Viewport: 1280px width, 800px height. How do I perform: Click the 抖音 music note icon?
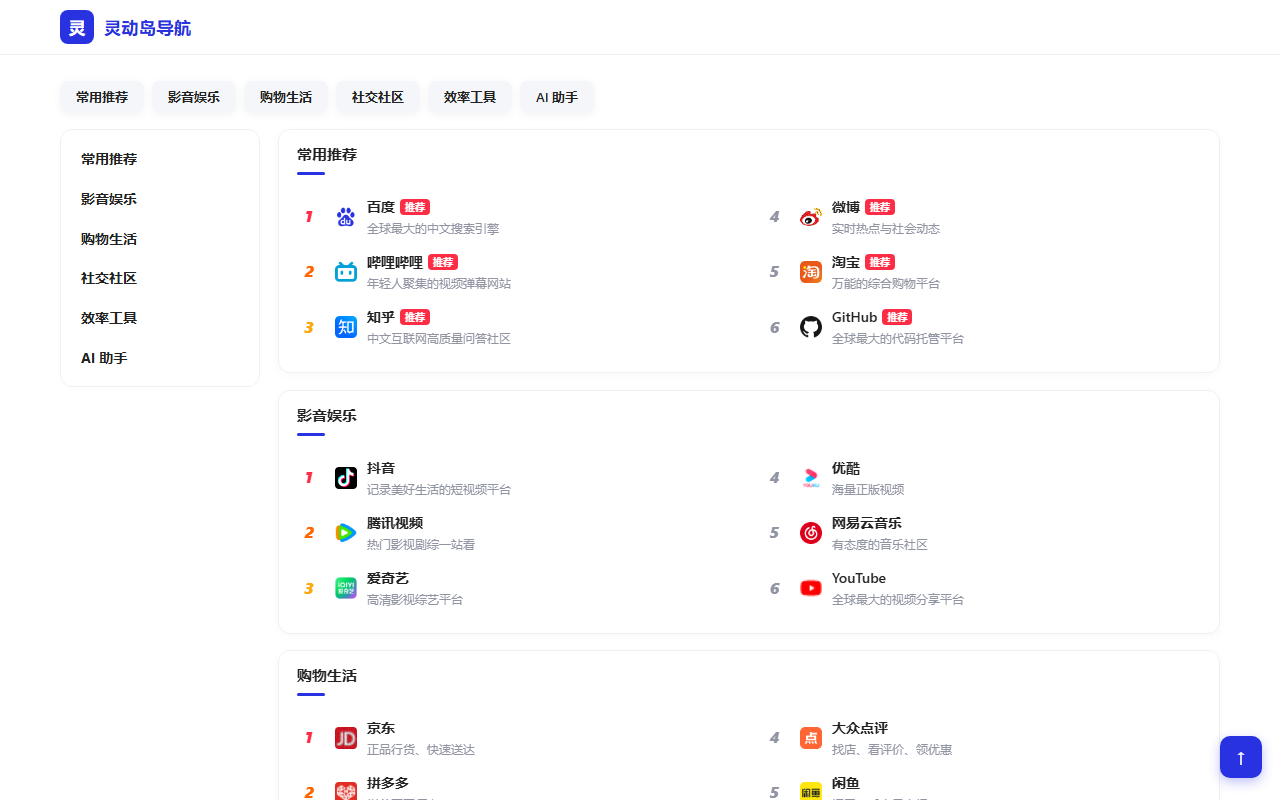pos(346,478)
